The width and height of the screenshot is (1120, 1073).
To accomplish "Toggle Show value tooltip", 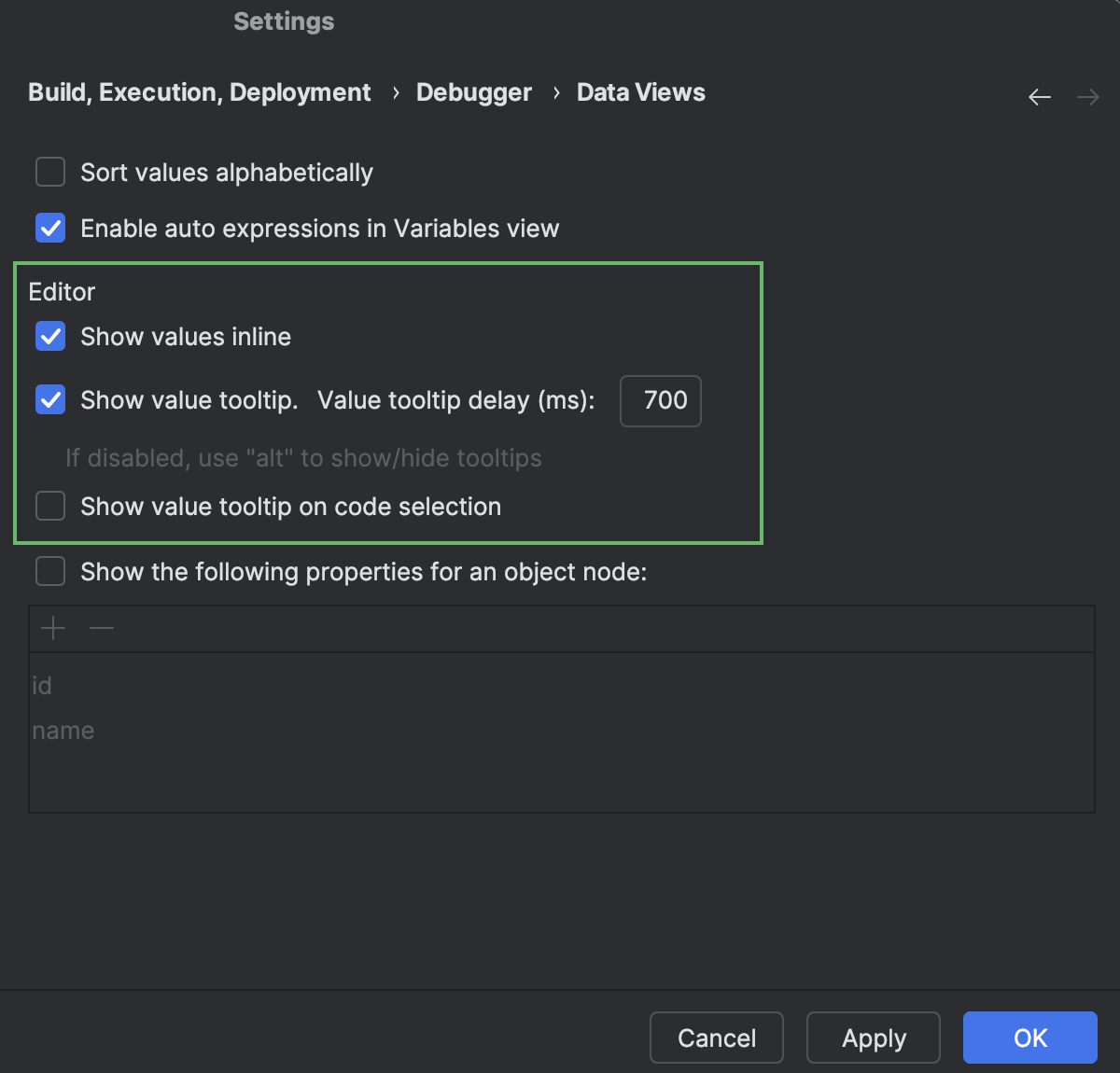I will pyautogui.click(x=49, y=400).
